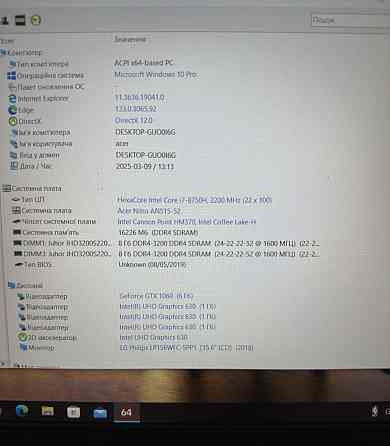Select the 16226 МБ (DDR4 SDRAM) value
Viewport: 390px width, 446px height.
pos(158,232)
